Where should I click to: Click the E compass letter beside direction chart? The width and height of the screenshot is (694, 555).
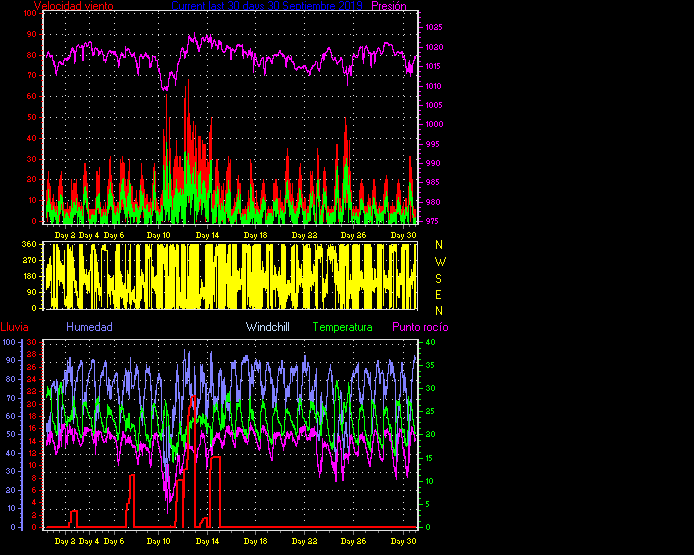pos(439,295)
